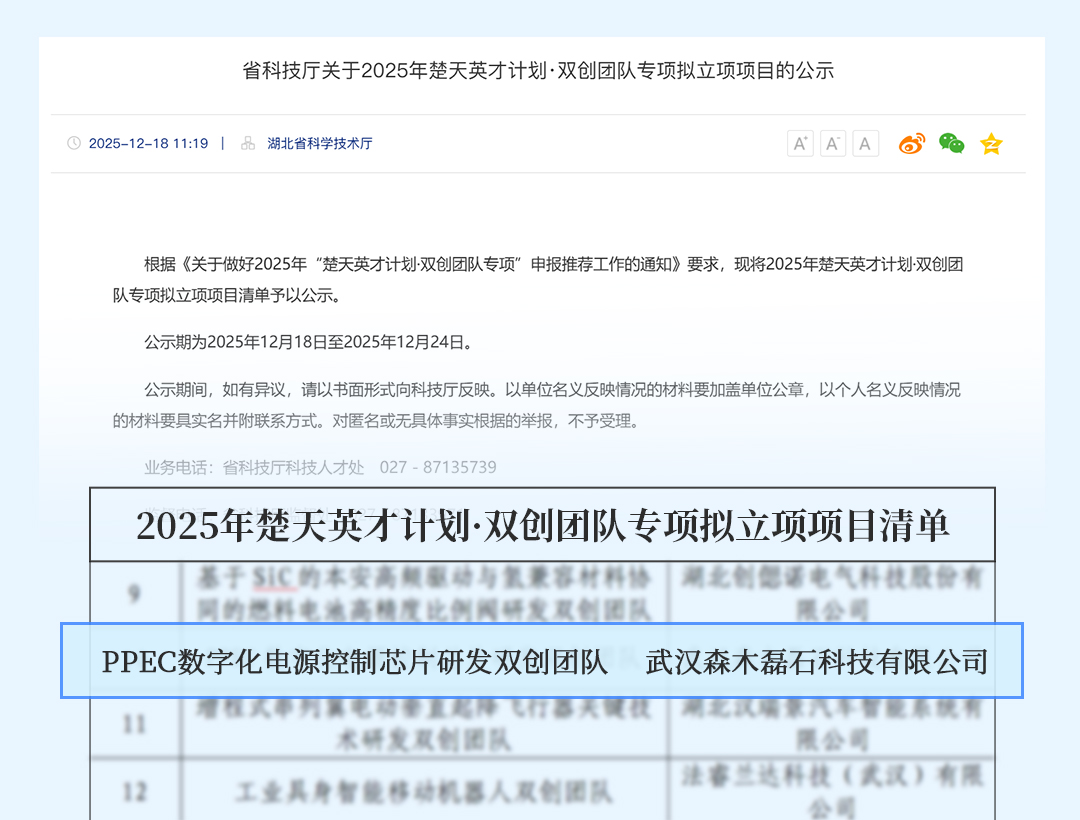This screenshot has height=820, width=1080.
Task: Click the paragraph starting with 公示期间，如有异议
Action: click(x=537, y=405)
